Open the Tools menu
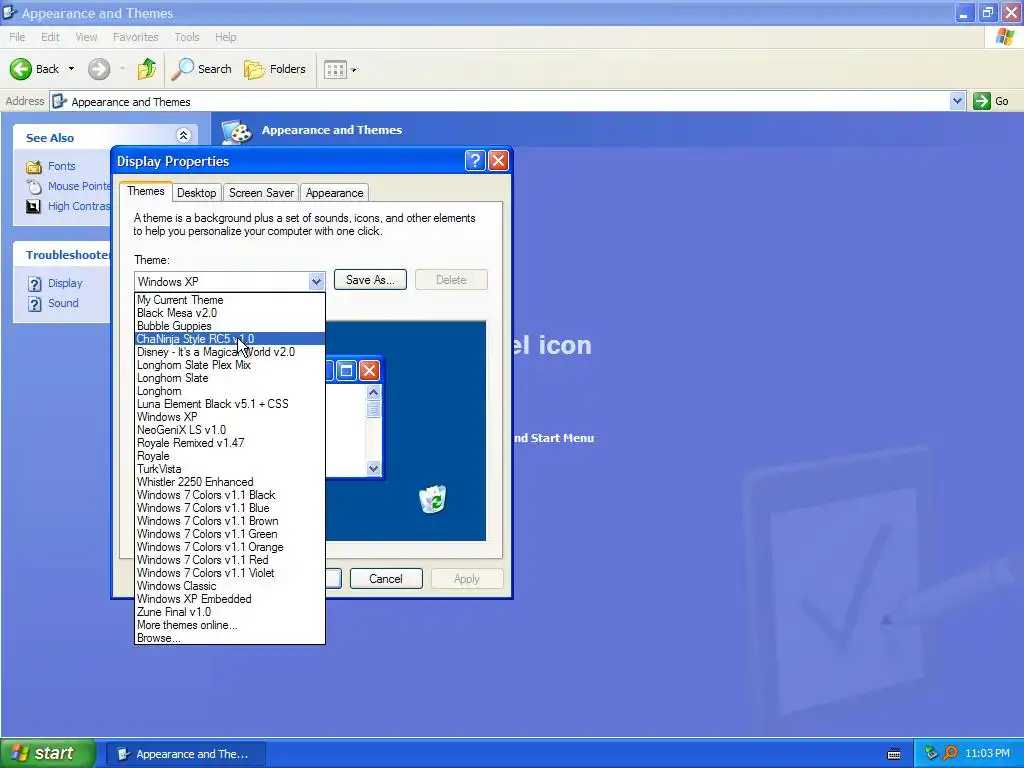Viewport: 1024px width, 768px height. (x=187, y=37)
